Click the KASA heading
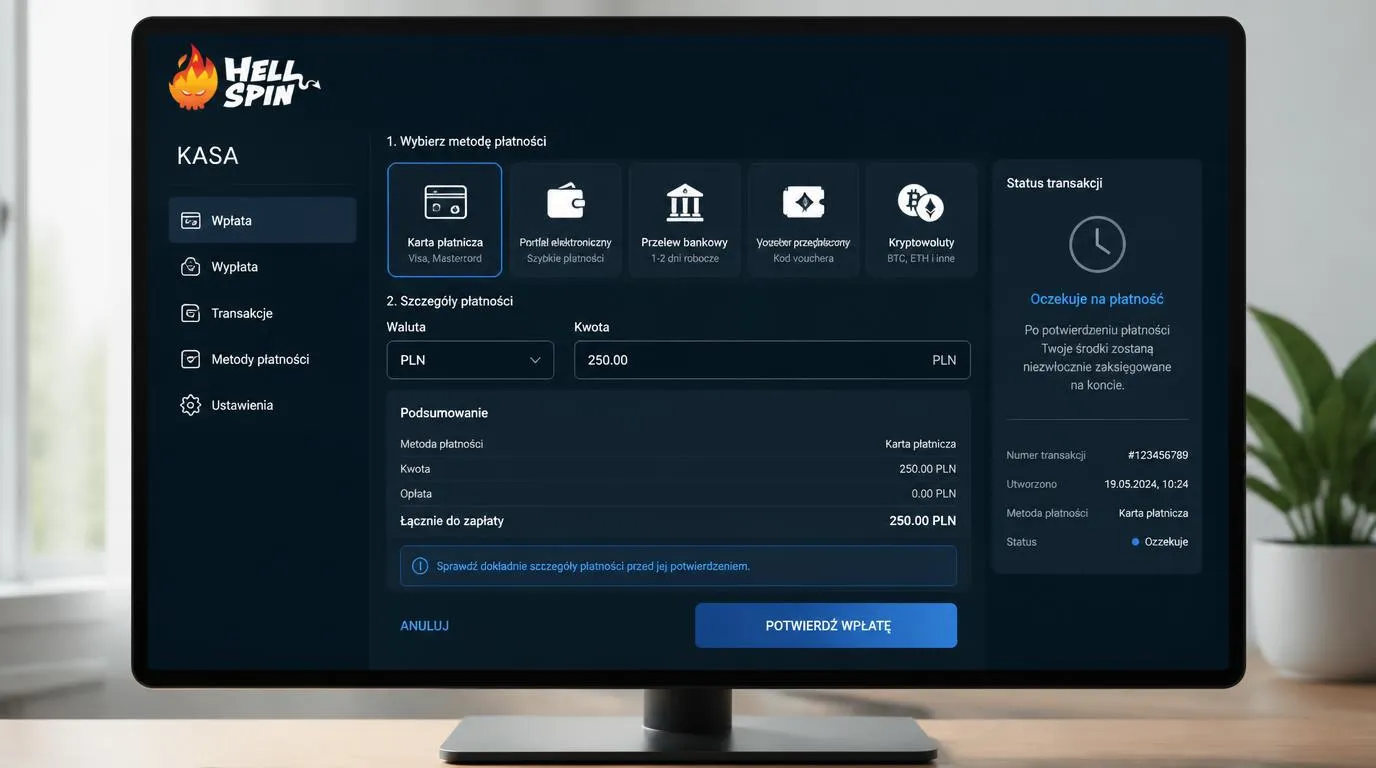 (x=208, y=156)
